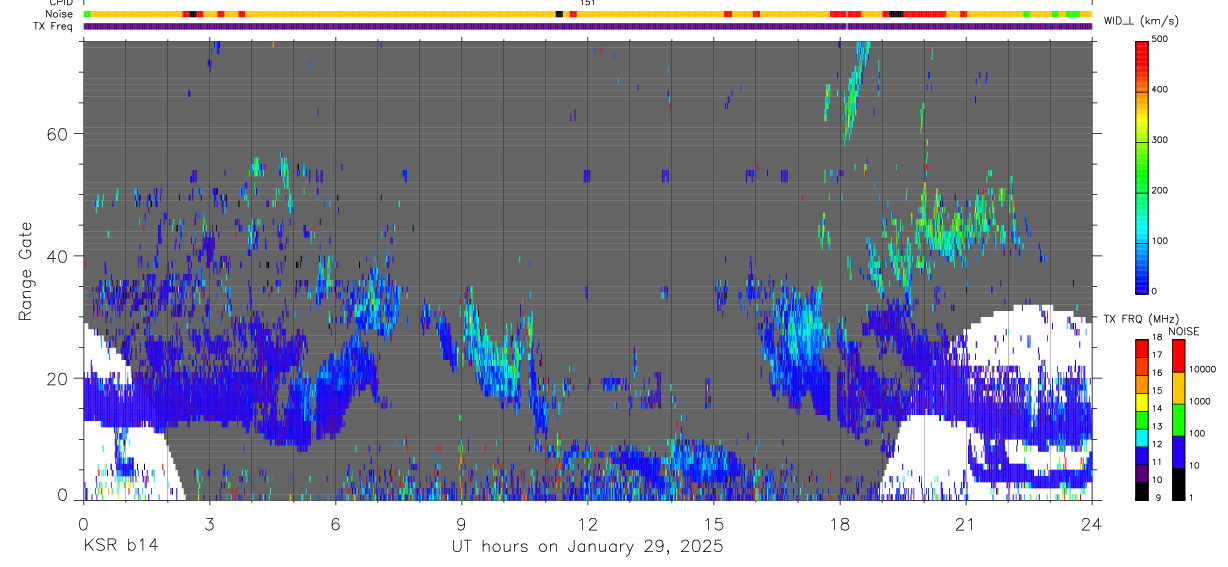This screenshot has height=567, width=1228.
Task: Click the '10000' label on NOISE scale
Action: [1201, 370]
